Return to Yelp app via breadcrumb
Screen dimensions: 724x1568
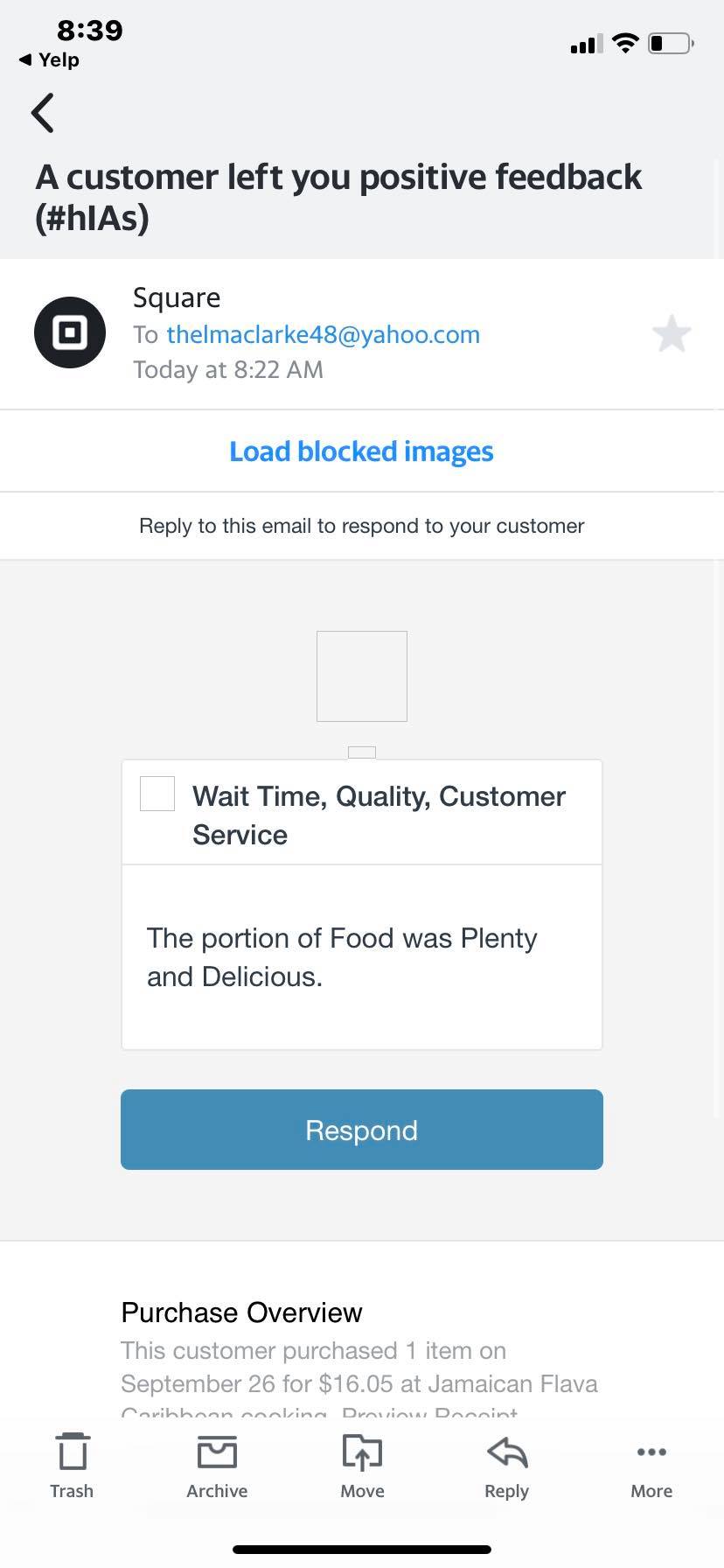point(50,59)
